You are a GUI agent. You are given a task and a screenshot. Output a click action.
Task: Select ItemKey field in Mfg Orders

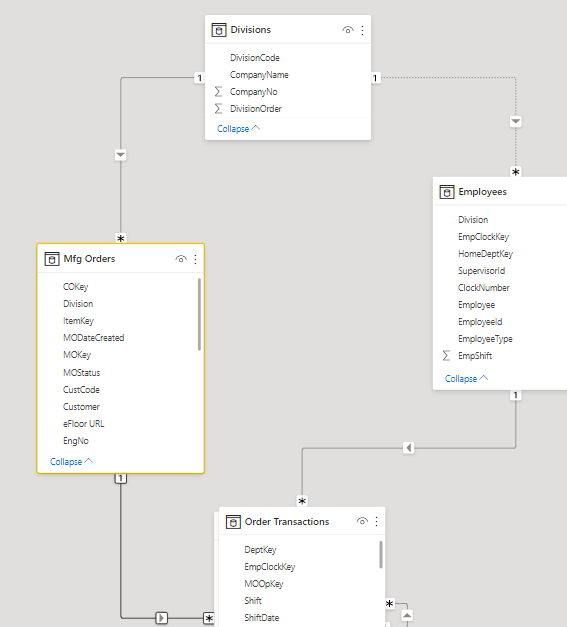pyautogui.click(x=78, y=321)
